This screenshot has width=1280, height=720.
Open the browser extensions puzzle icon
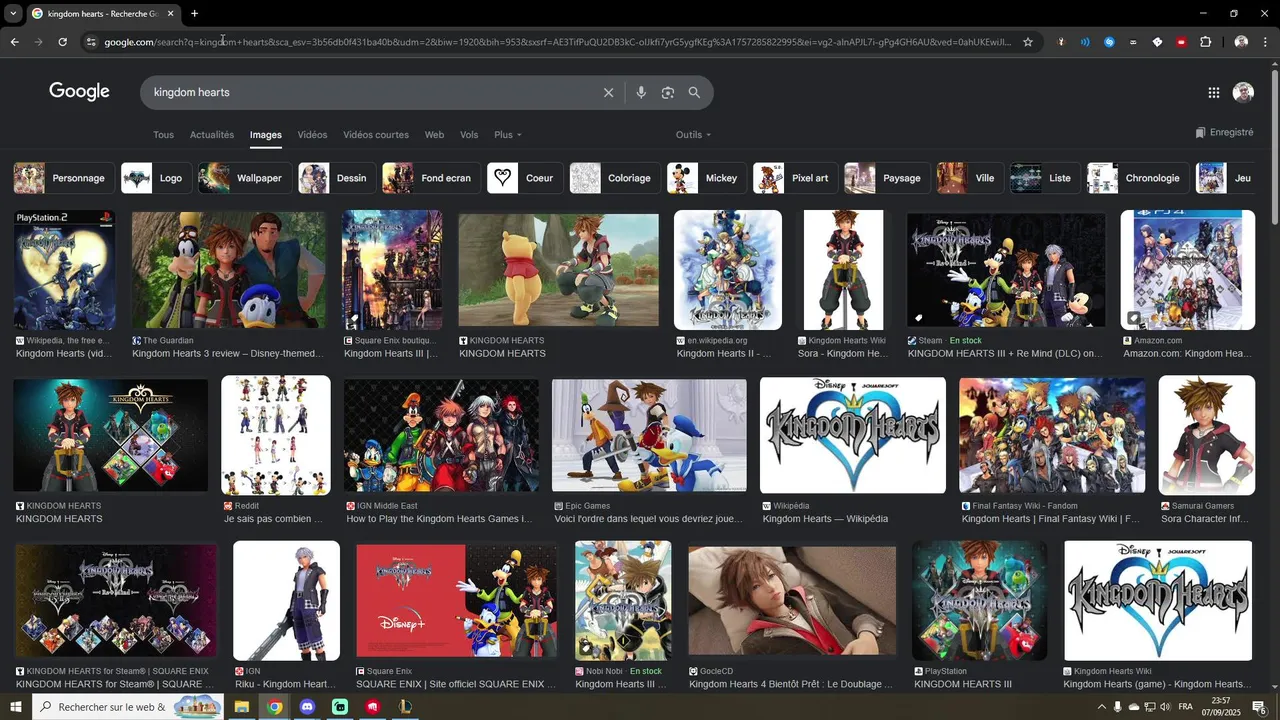[1205, 42]
